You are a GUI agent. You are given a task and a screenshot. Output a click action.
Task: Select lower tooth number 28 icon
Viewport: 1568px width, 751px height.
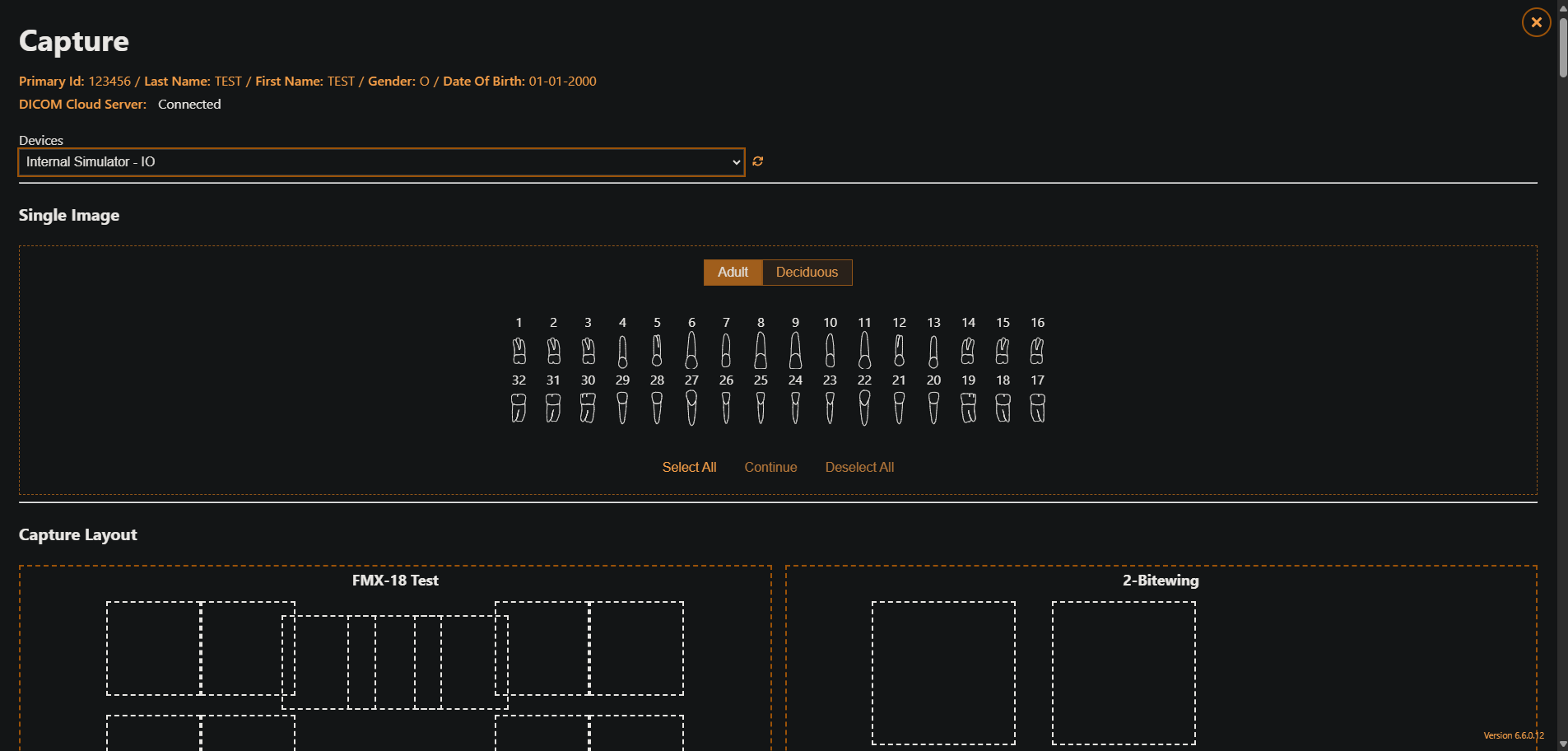click(657, 408)
